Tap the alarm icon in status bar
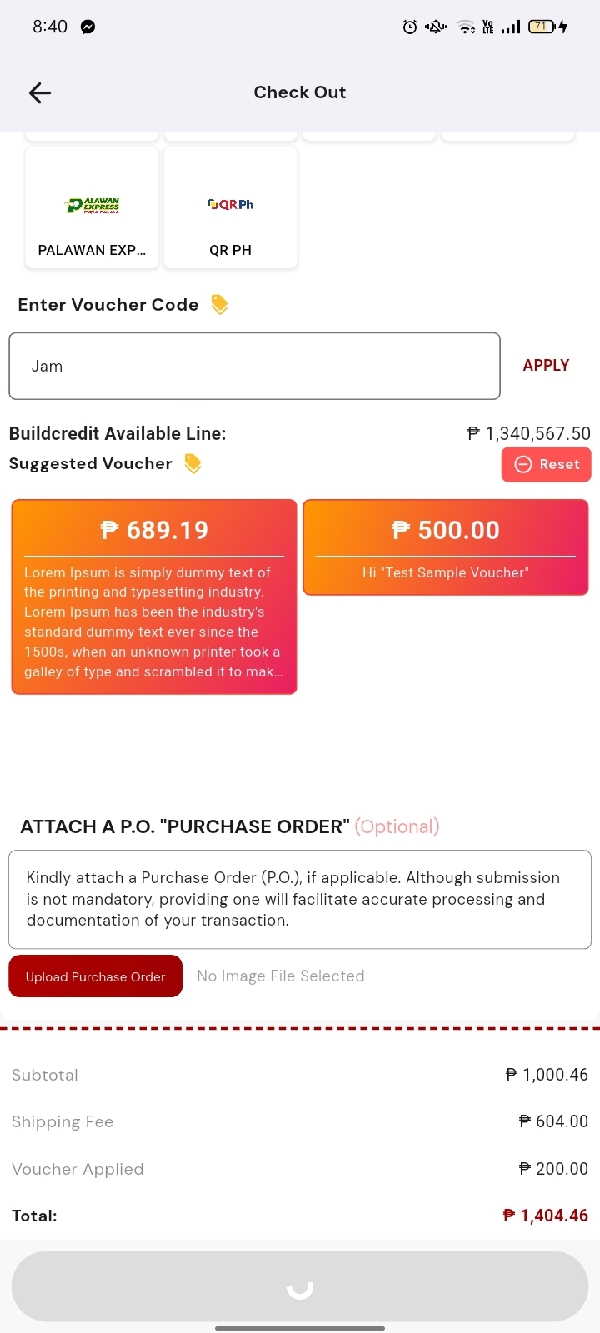Viewport: 600px width, 1333px height. [x=410, y=27]
